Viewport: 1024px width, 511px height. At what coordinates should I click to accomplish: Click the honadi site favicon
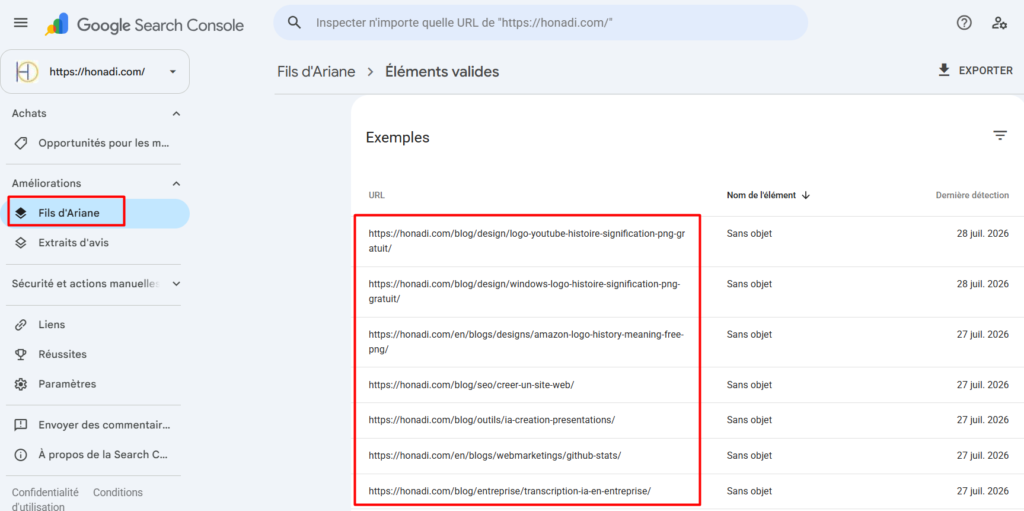[x=27, y=71]
